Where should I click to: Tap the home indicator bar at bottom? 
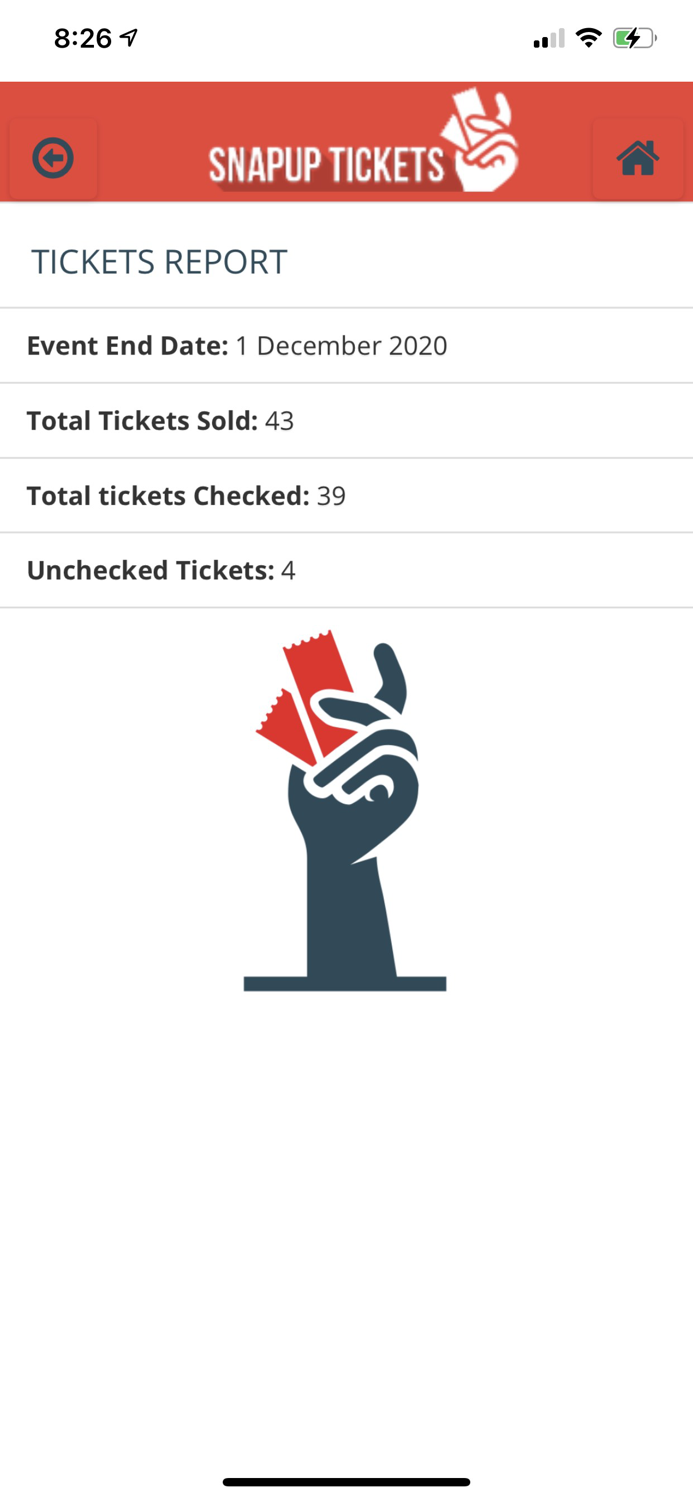tap(346, 1482)
